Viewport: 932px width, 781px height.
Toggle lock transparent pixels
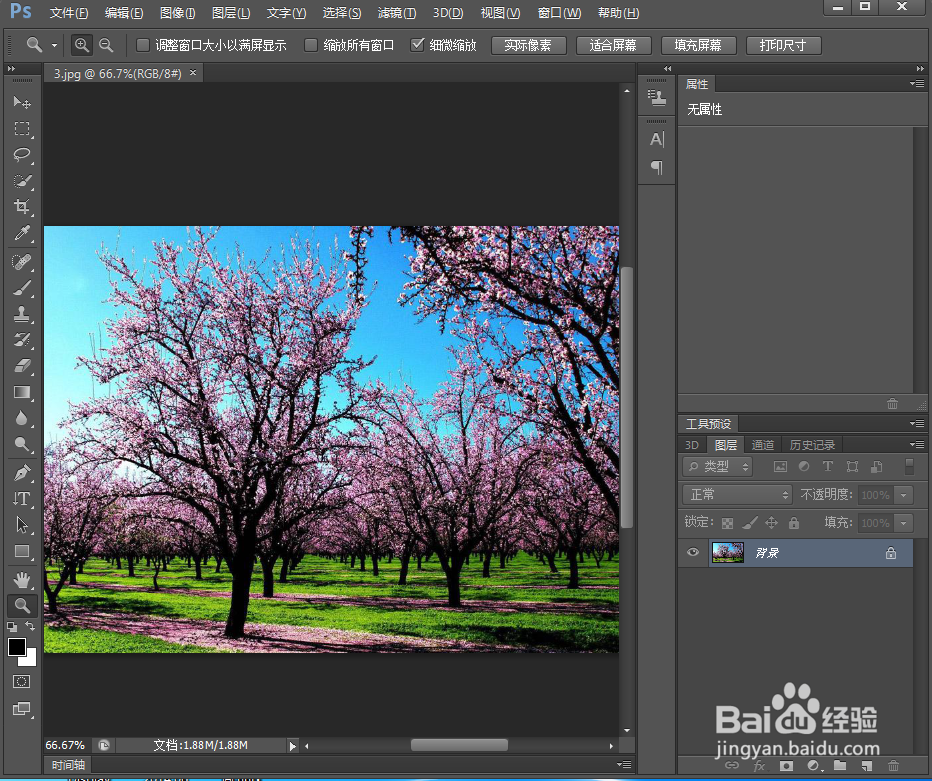728,523
